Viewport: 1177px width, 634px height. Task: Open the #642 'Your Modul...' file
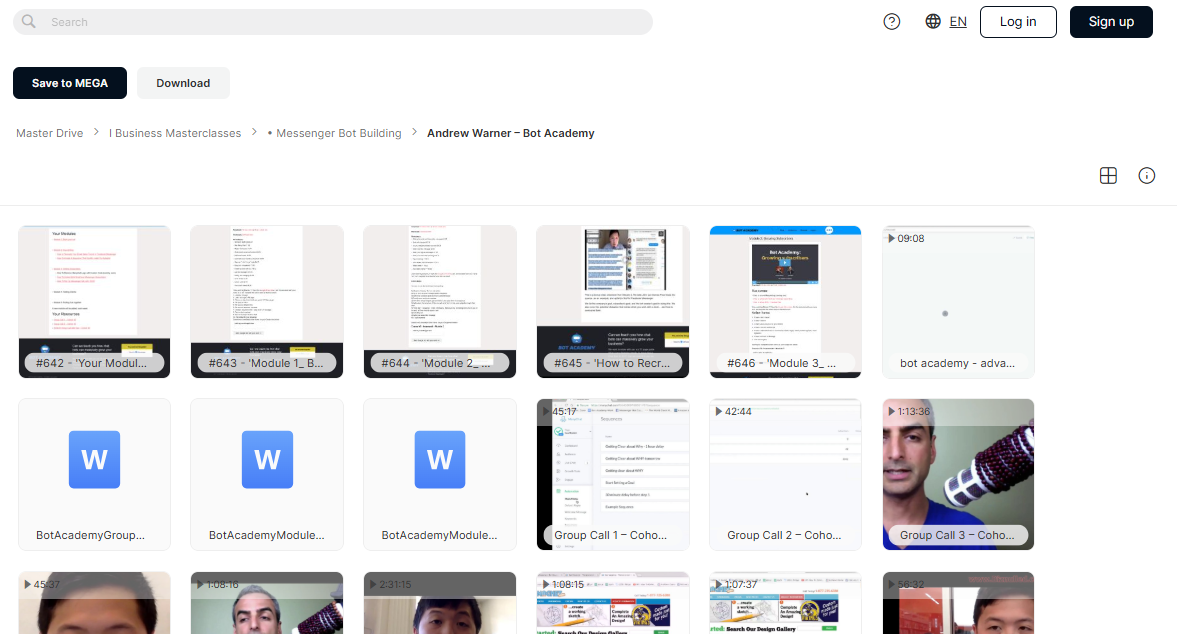95,302
